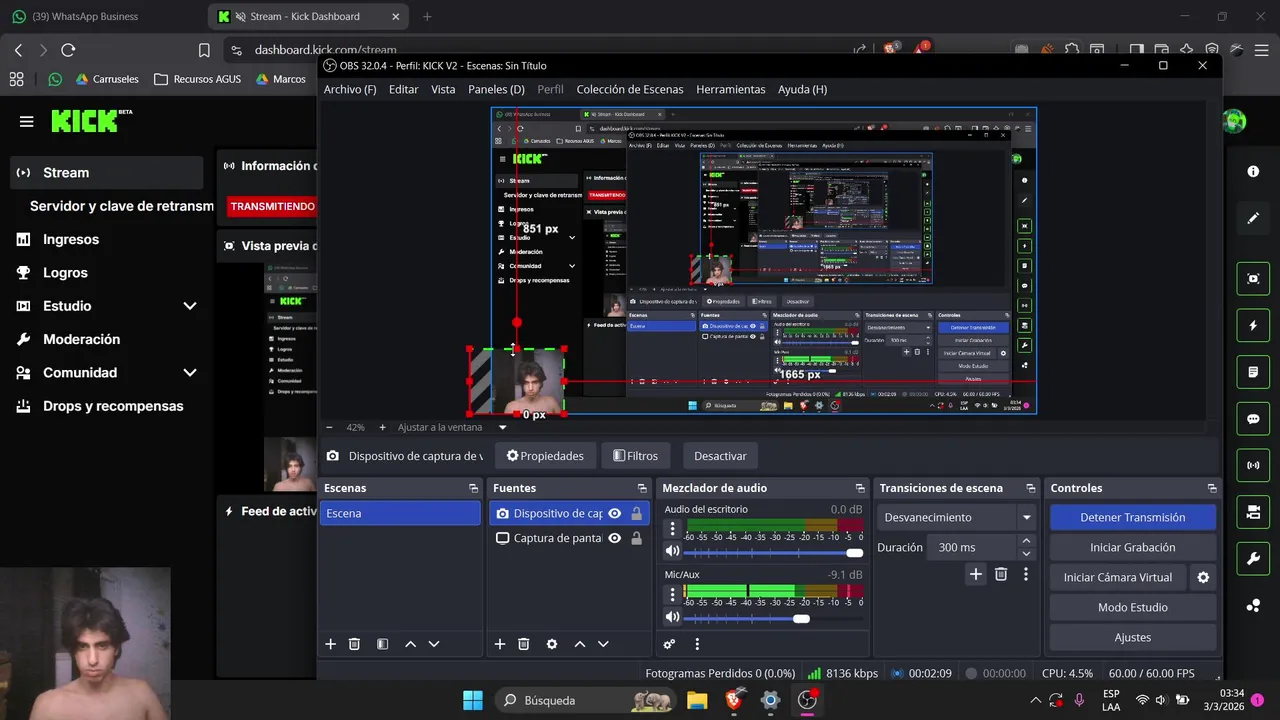This screenshot has width=1280, height=720.
Task: Zoom out preview with minus button
Action: tap(330, 427)
